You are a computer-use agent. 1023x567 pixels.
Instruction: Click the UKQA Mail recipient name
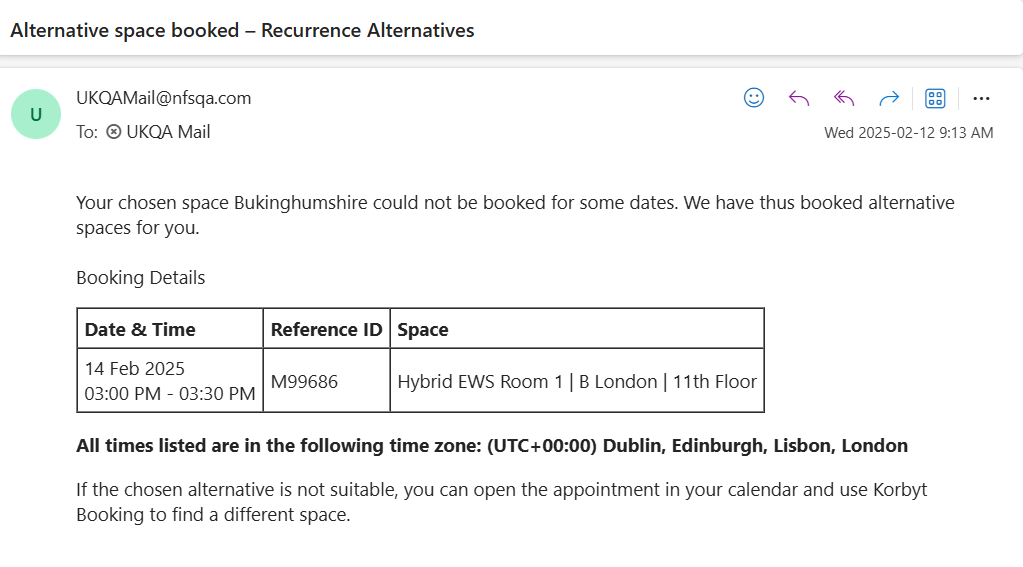(168, 132)
